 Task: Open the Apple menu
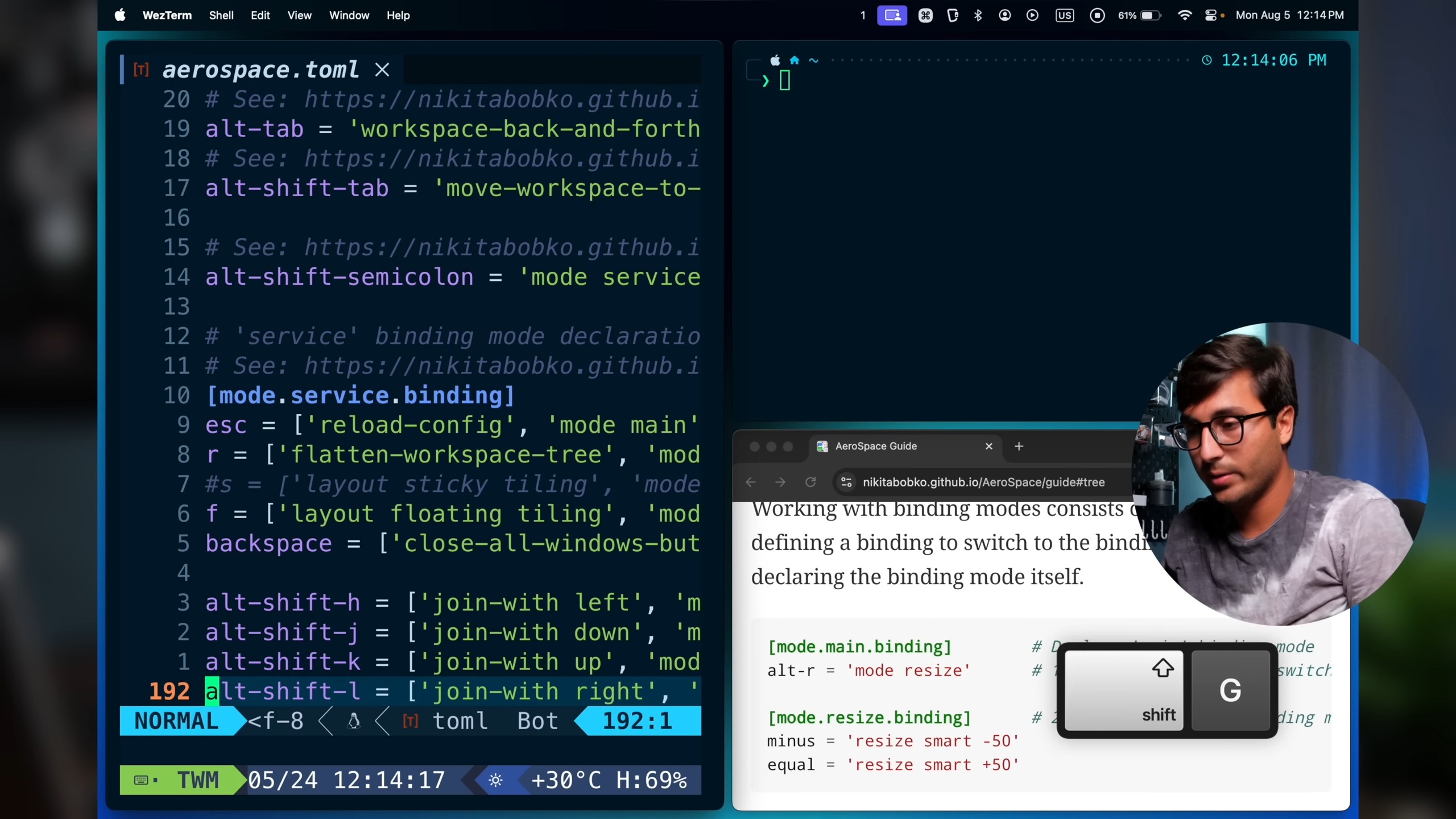coord(120,15)
